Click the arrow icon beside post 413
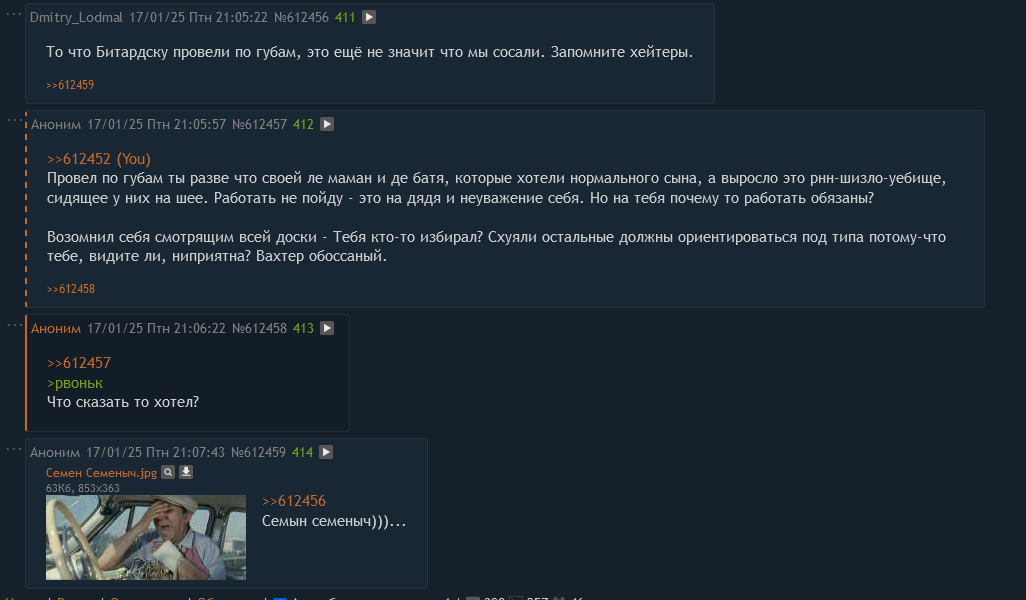This screenshot has height=600, width=1026. point(327,328)
